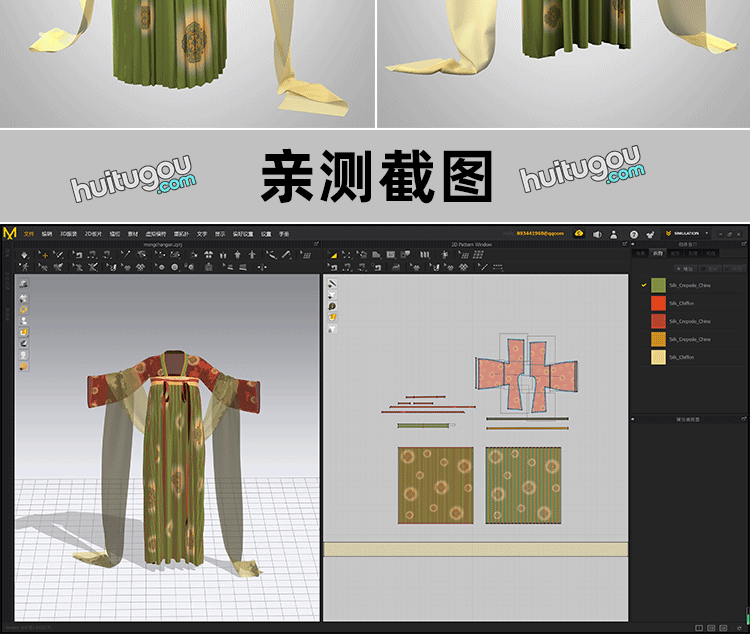The image size is (750, 638).
Task: Select the top tool in 2D window sidebar
Action: [332, 284]
